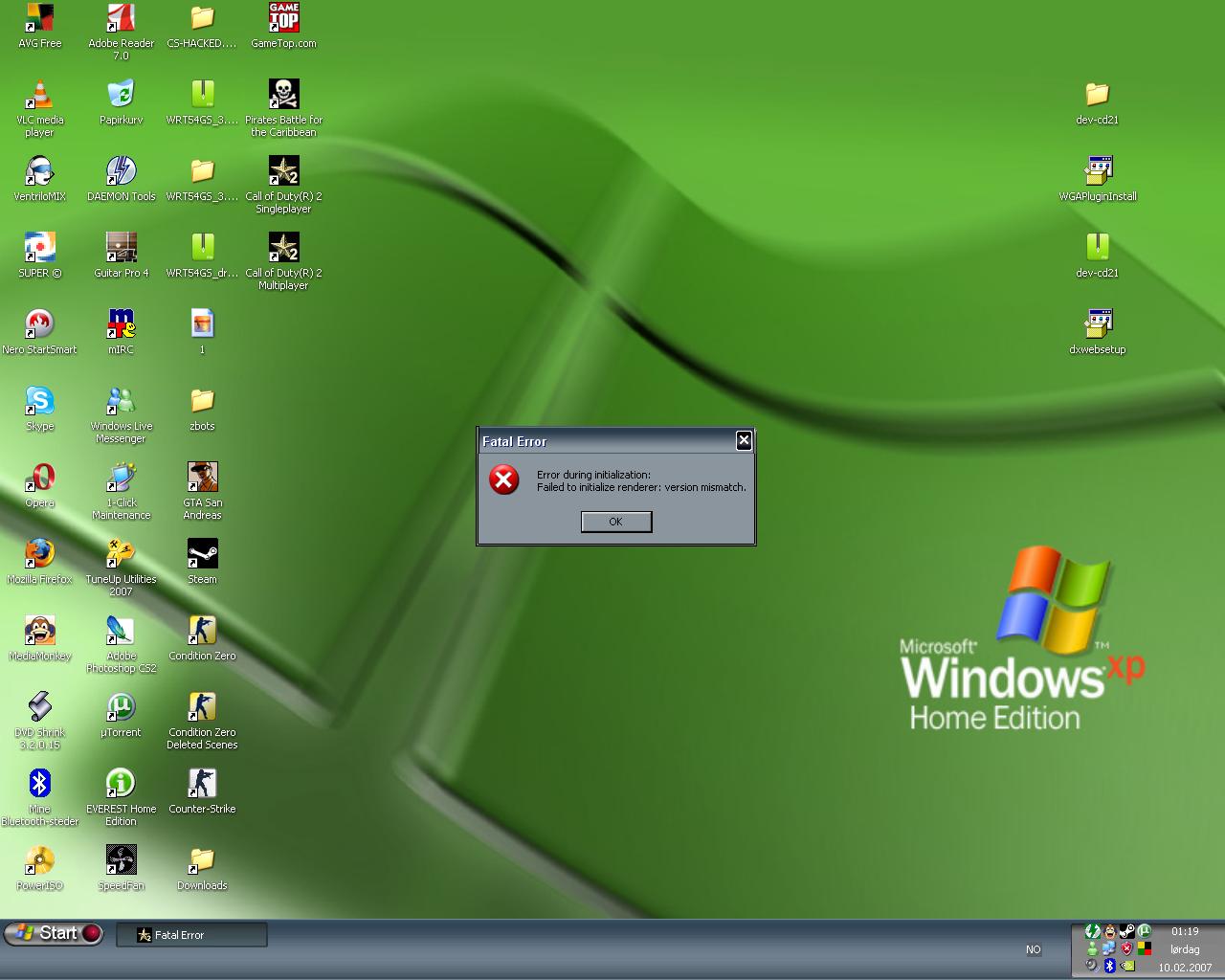Select Windows Live Messenger icon

point(121,414)
